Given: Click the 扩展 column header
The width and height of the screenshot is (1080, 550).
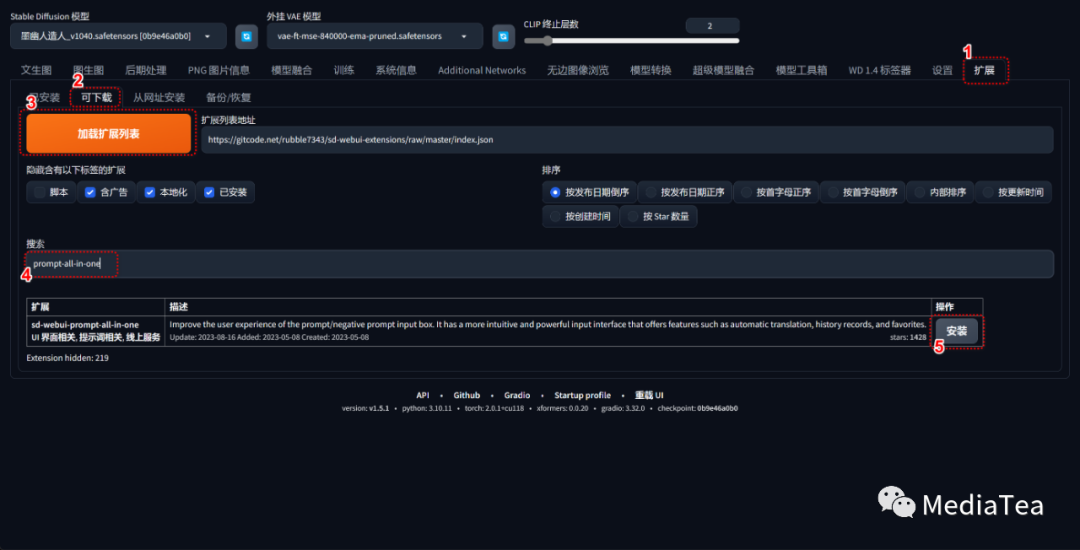Looking at the screenshot, I should pyautogui.click(x=41, y=306).
